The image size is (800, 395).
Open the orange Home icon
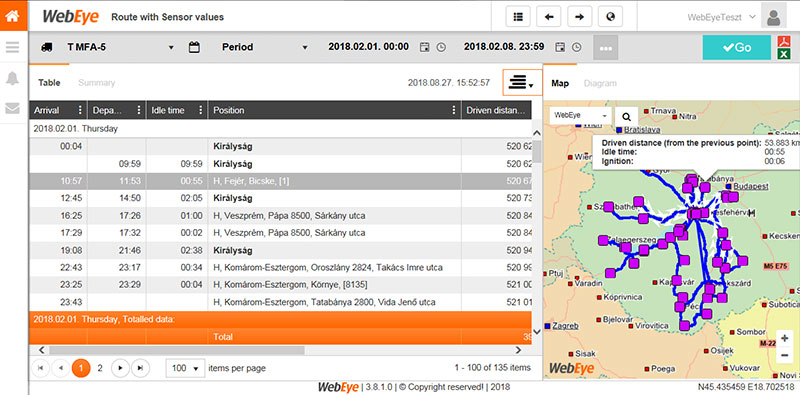13,16
